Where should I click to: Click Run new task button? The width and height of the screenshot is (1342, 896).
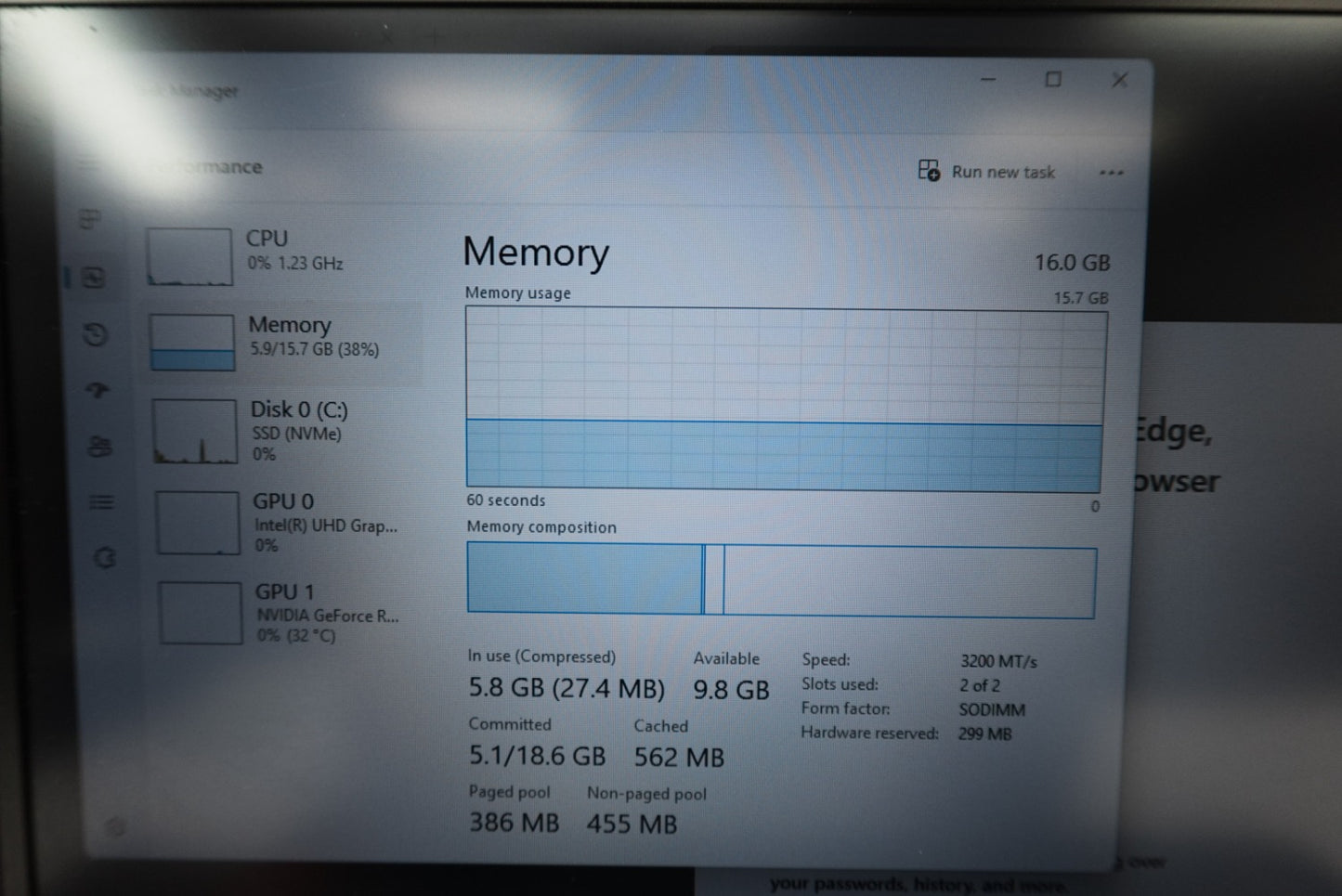coord(987,172)
